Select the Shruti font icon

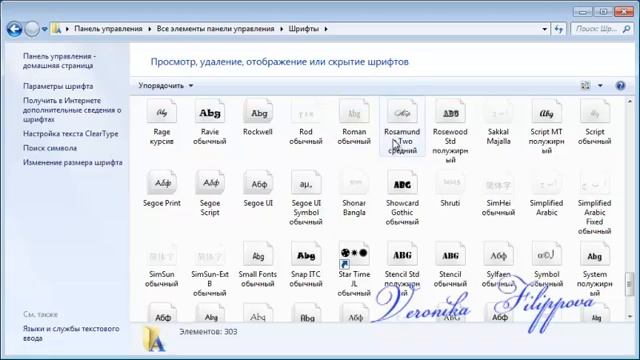[x=450, y=183]
